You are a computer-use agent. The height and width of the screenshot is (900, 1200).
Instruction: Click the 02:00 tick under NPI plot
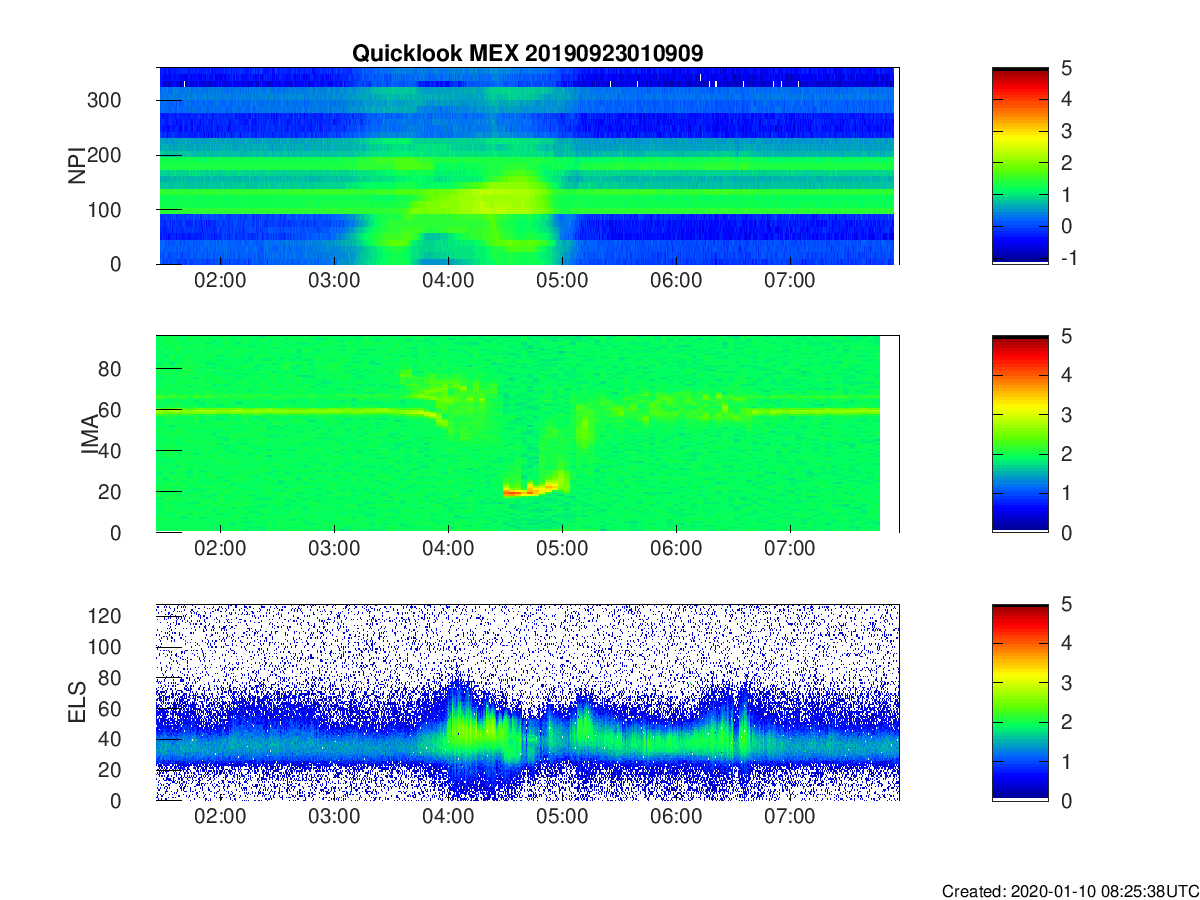(x=220, y=282)
